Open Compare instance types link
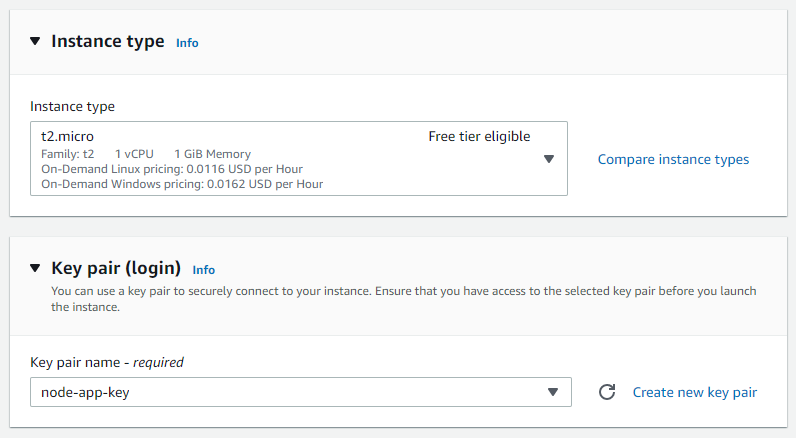This screenshot has height=438, width=796. click(673, 159)
